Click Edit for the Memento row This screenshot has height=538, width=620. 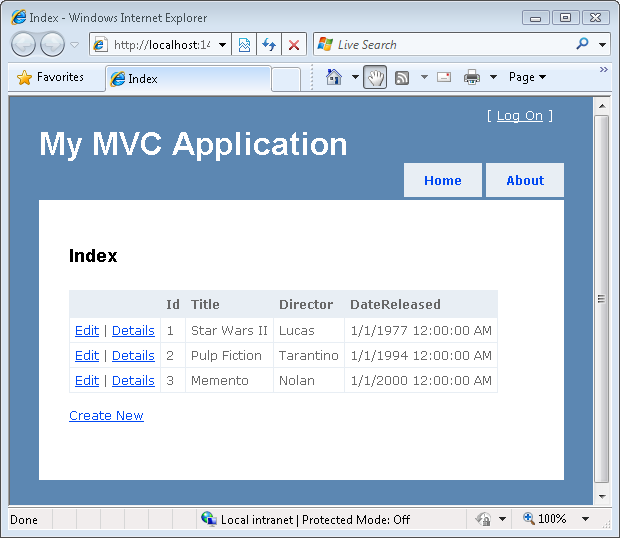click(87, 381)
